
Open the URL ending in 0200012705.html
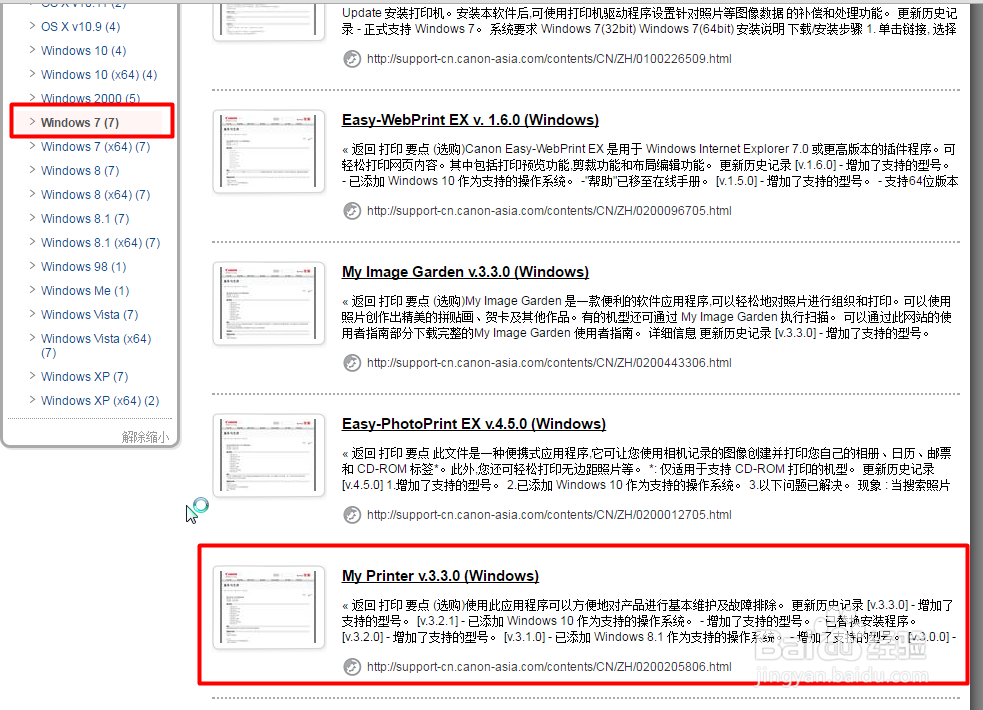click(549, 515)
